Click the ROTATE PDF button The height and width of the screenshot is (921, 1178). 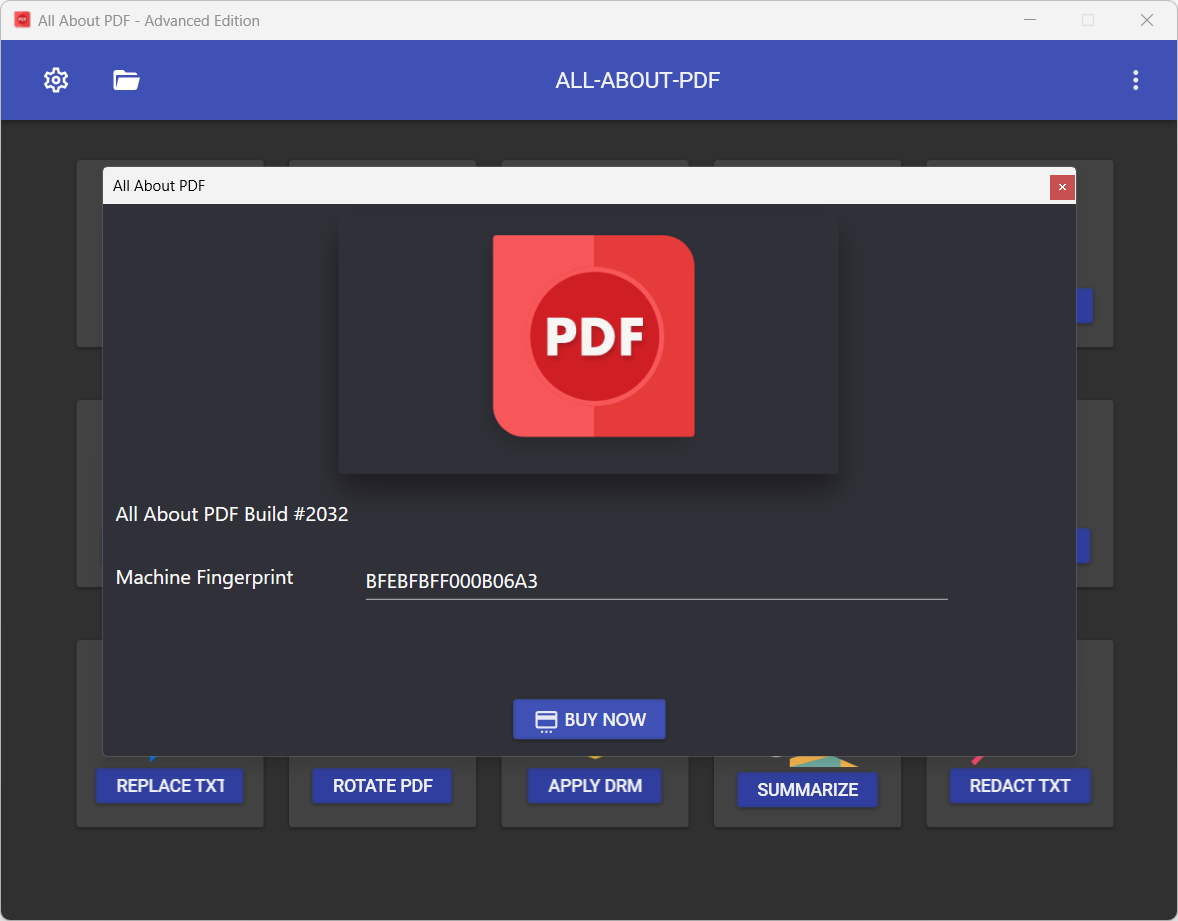(382, 786)
